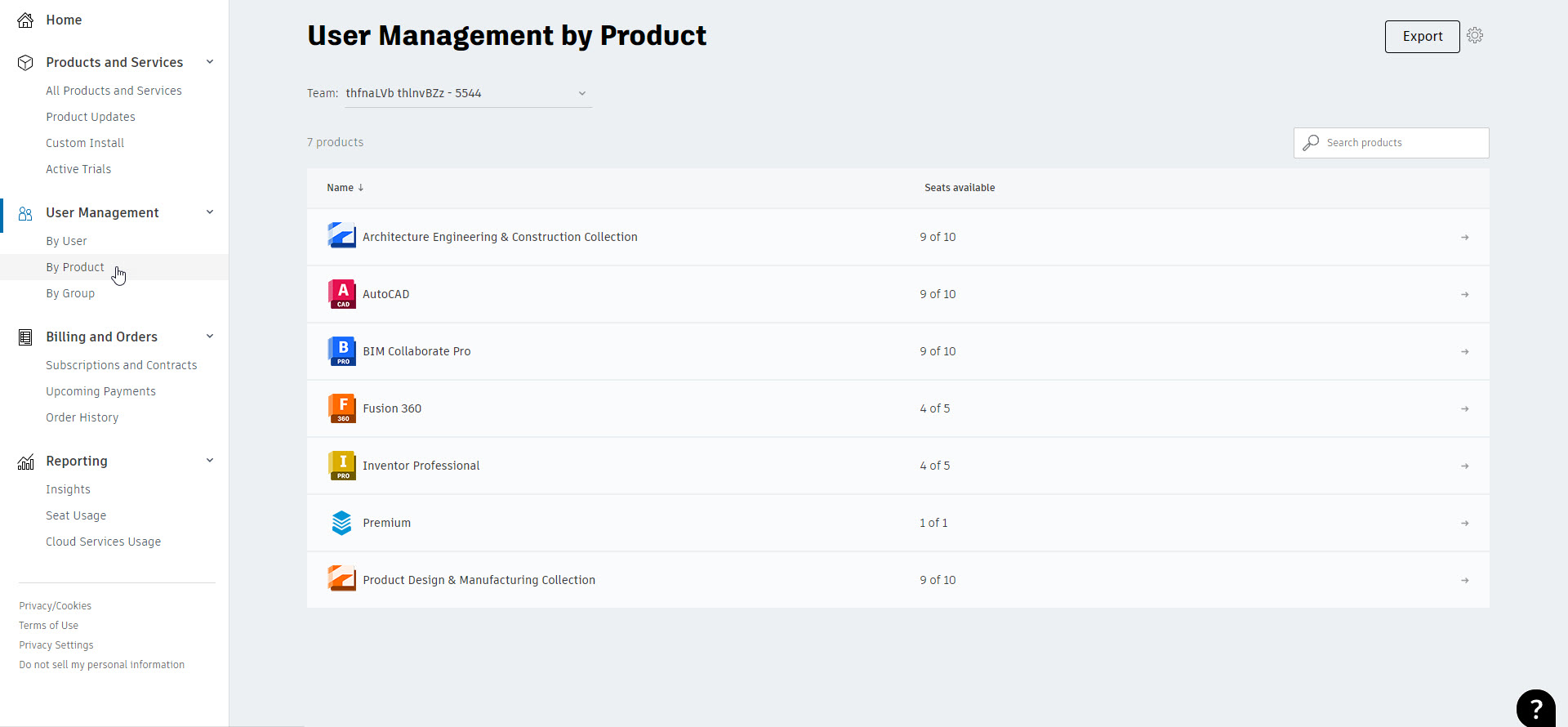Viewport: 1568px width, 727px height.
Task: Click the Home label in sidebar
Action: click(x=64, y=20)
